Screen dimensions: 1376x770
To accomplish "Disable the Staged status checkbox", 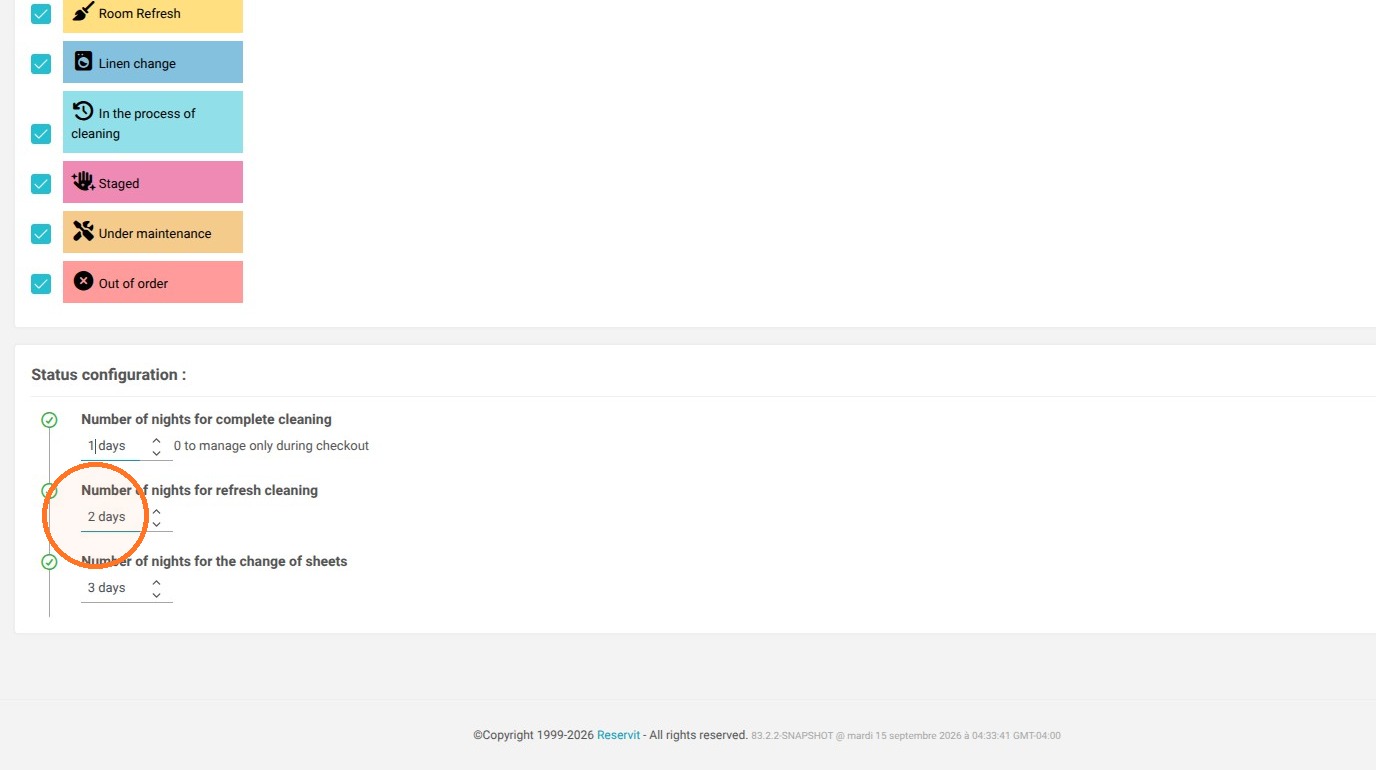I will click(41, 184).
